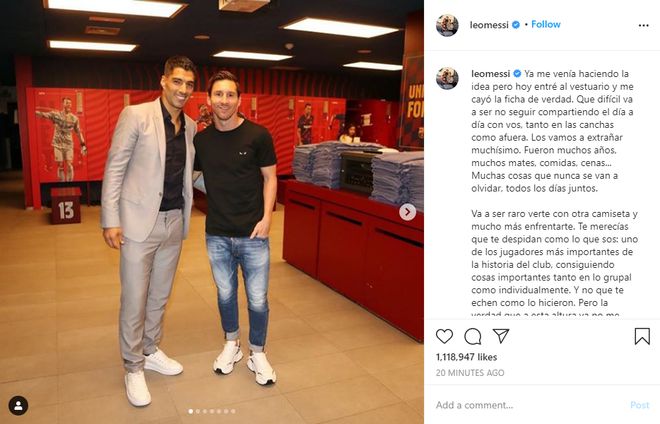Open leomessi username link in the caption
660x424 pixels.
[x=490, y=74]
